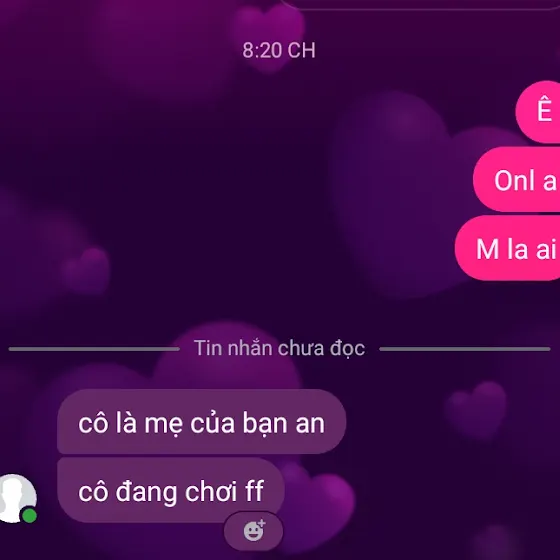
Task: Click the "Tin nhắn chưa đọc" divider label
Action: 279,348
